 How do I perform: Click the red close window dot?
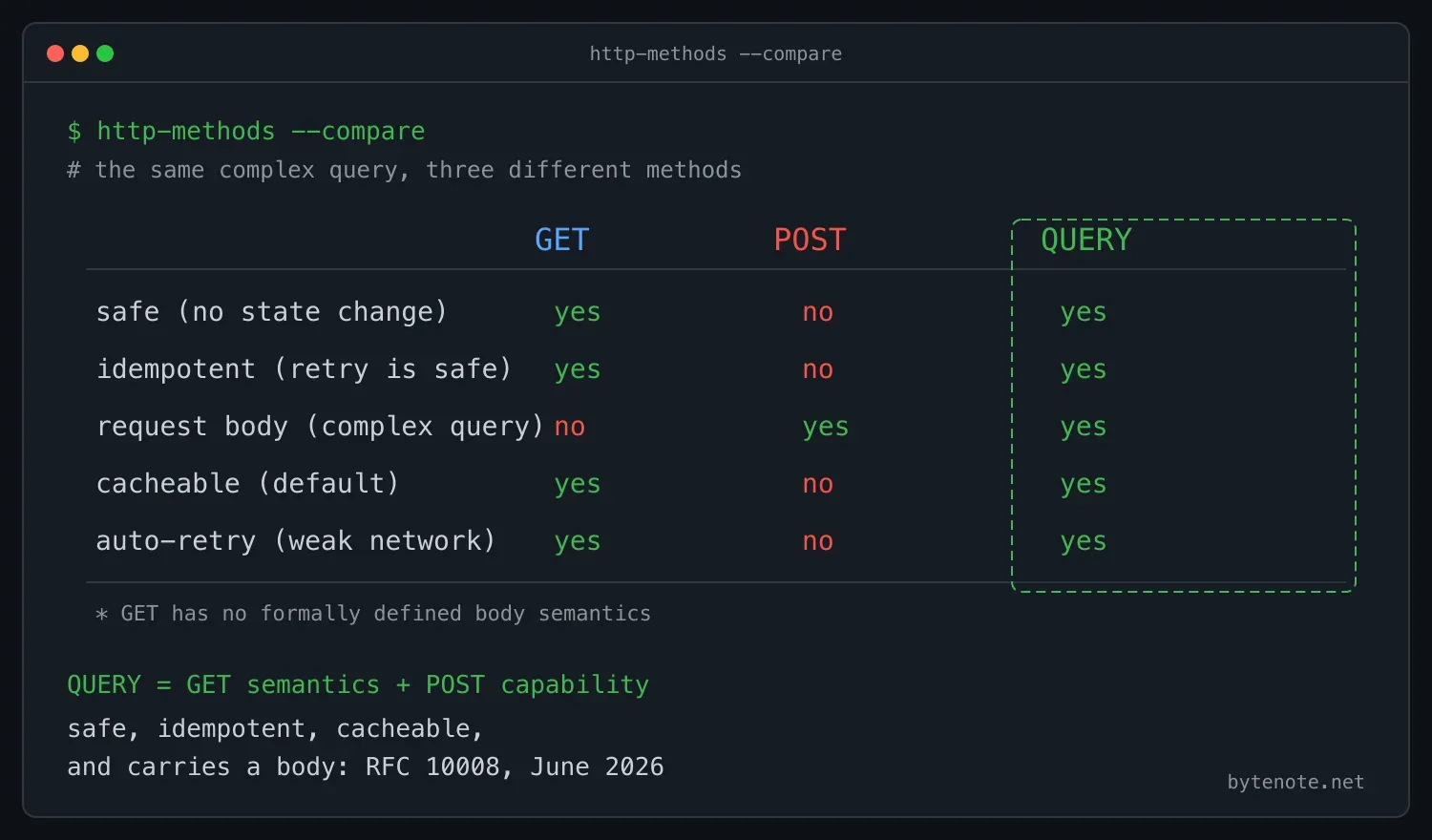pyautogui.click(x=55, y=53)
